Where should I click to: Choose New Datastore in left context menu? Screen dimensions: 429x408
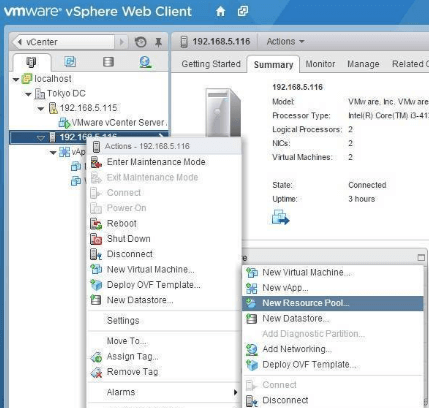[164, 300]
